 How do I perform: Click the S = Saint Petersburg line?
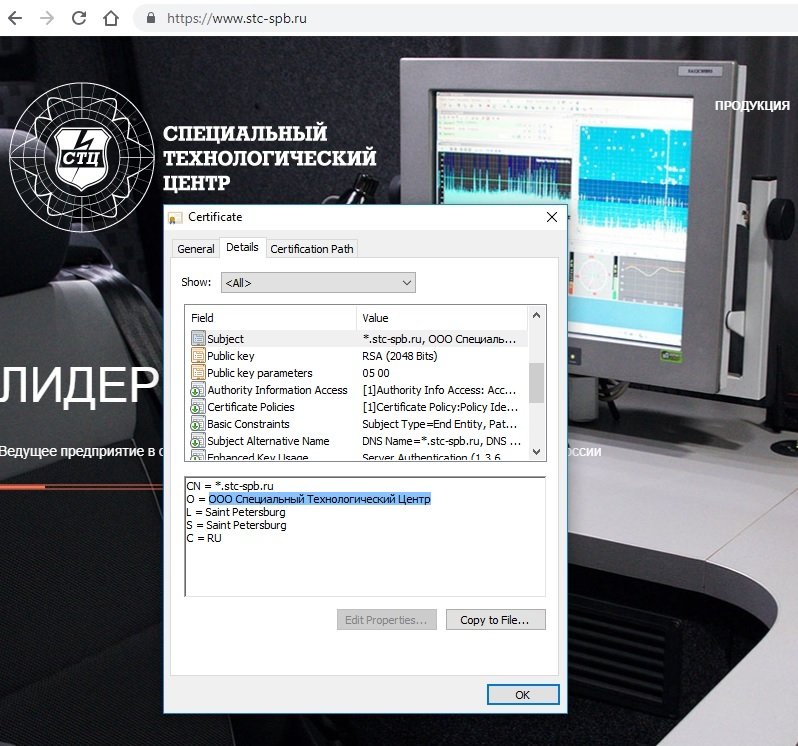[236, 525]
